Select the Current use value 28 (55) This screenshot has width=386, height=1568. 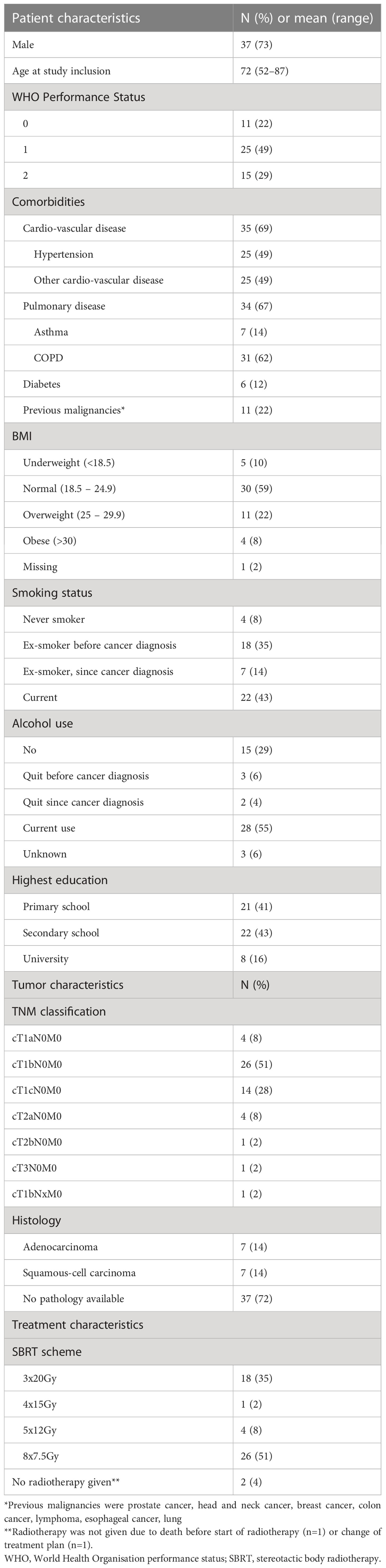[x=256, y=829]
